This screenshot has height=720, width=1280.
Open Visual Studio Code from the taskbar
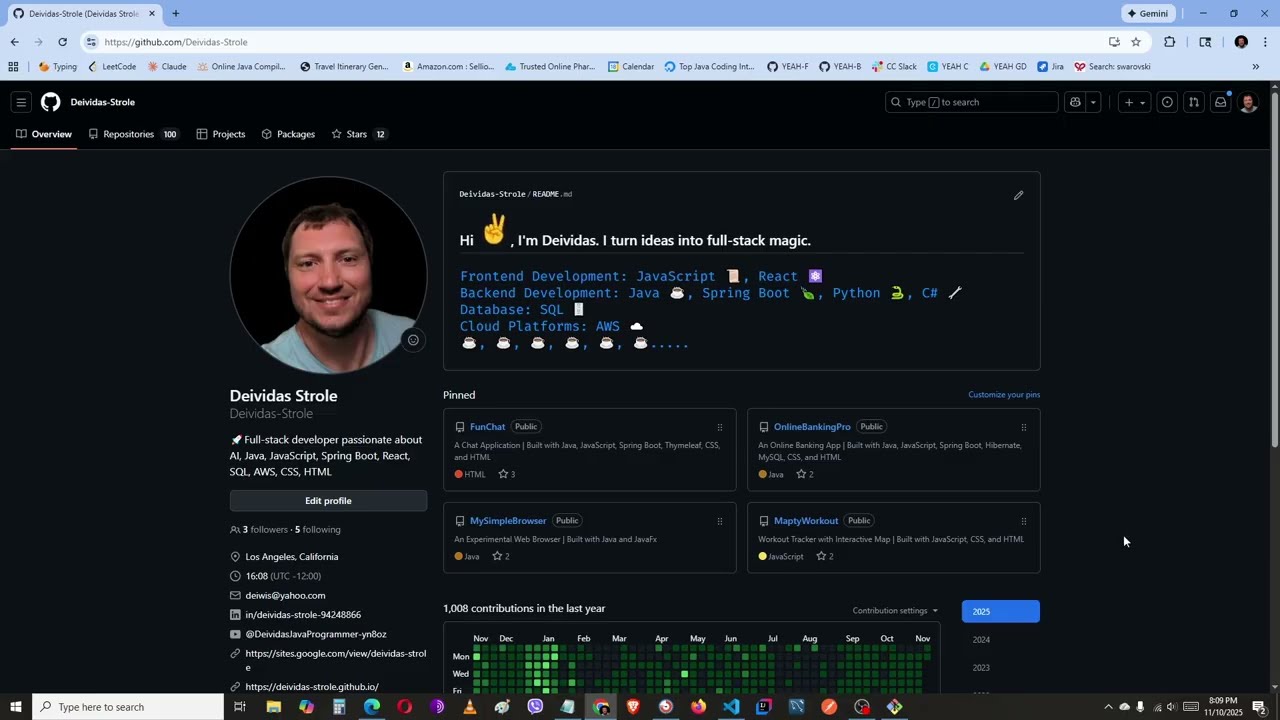731,707
